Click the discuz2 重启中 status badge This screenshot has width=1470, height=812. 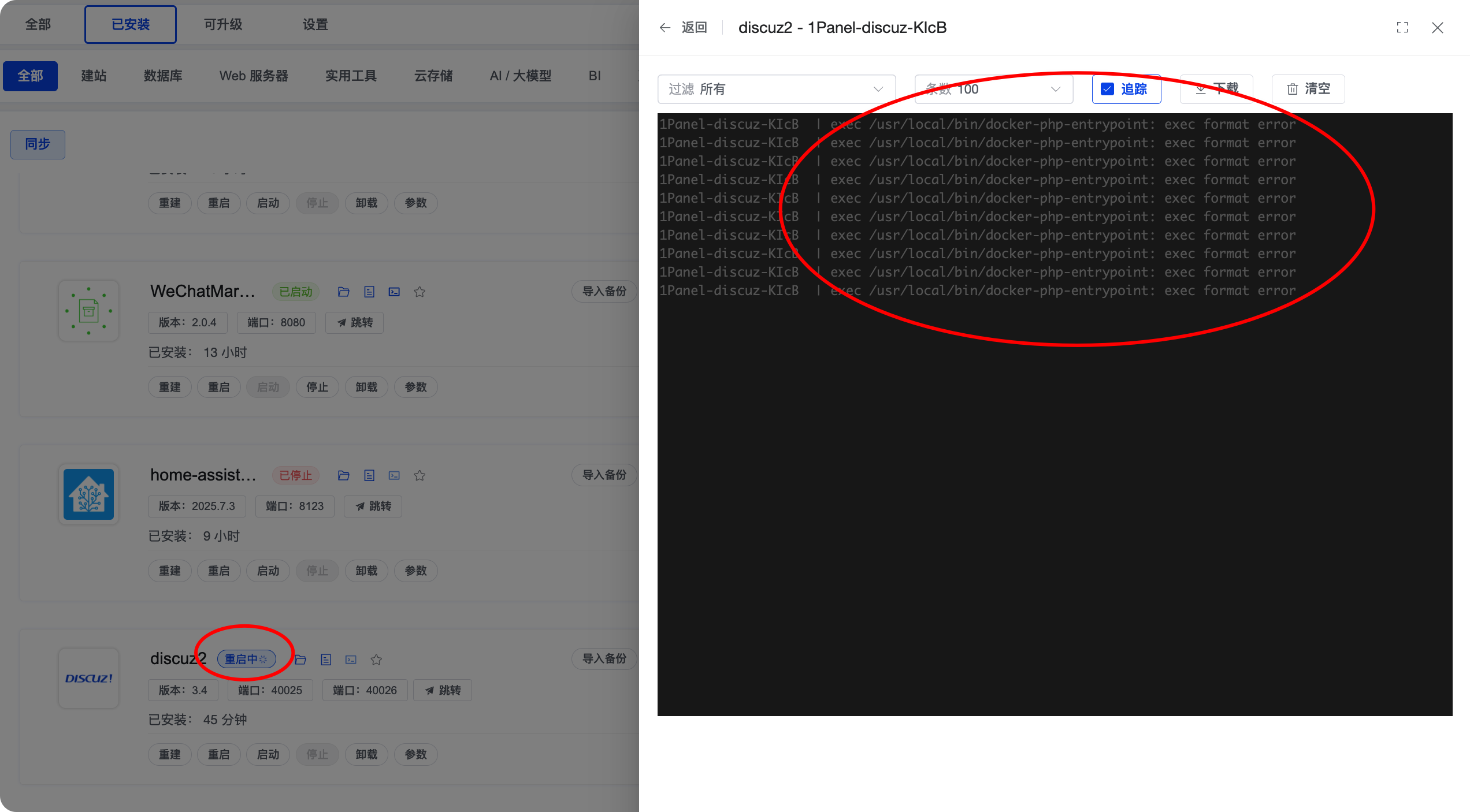pos(247,659)
